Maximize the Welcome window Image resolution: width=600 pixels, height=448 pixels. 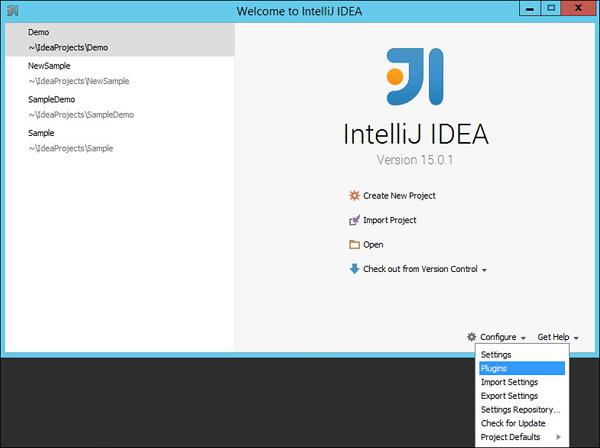[x=551, y=8]
